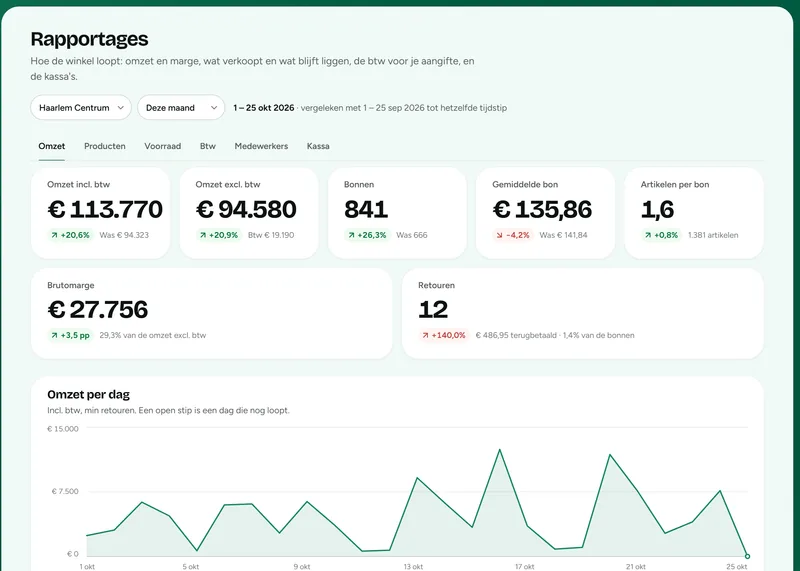
Task: Click the '€ 486,95 terugbetaald' text
Action: (516, 335)
